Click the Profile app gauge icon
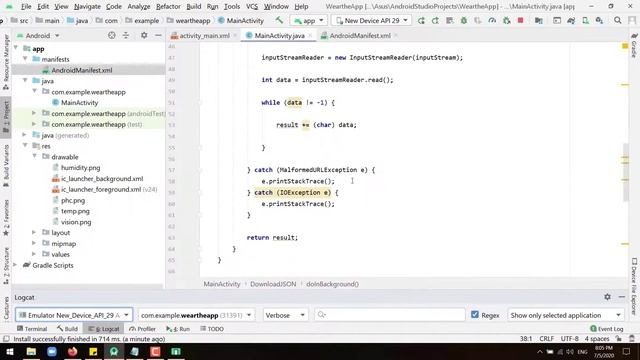The width and height of the screenshot is (640, 360). 492,20
